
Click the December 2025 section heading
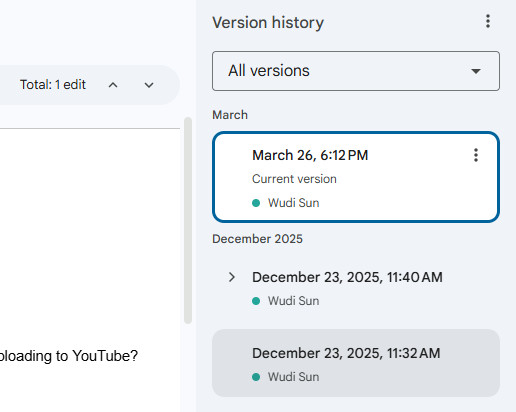coord(257,239)
